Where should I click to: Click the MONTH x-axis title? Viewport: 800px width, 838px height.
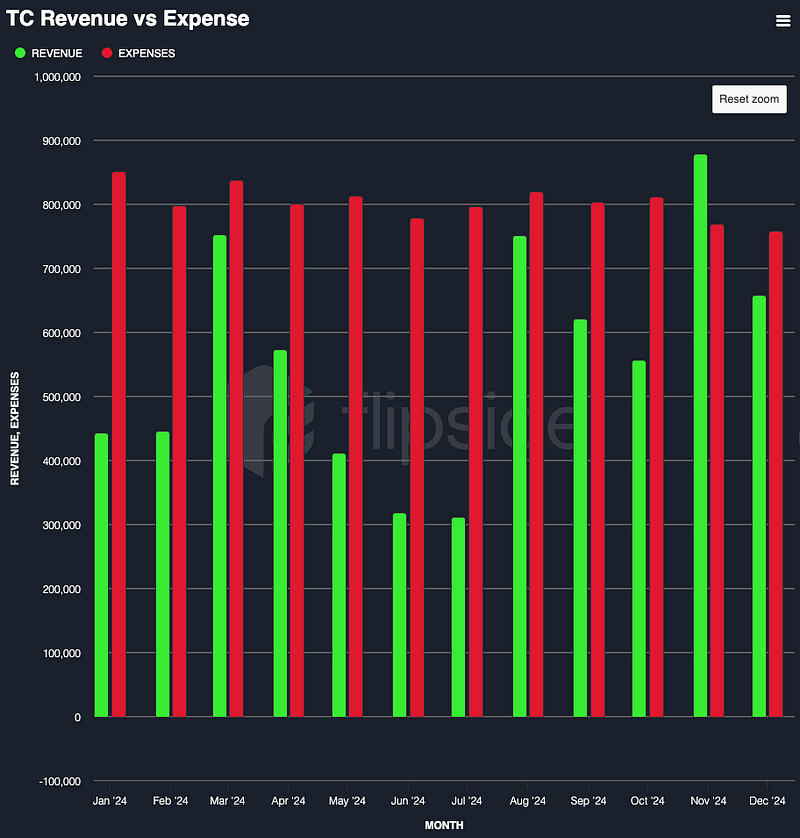444,825
